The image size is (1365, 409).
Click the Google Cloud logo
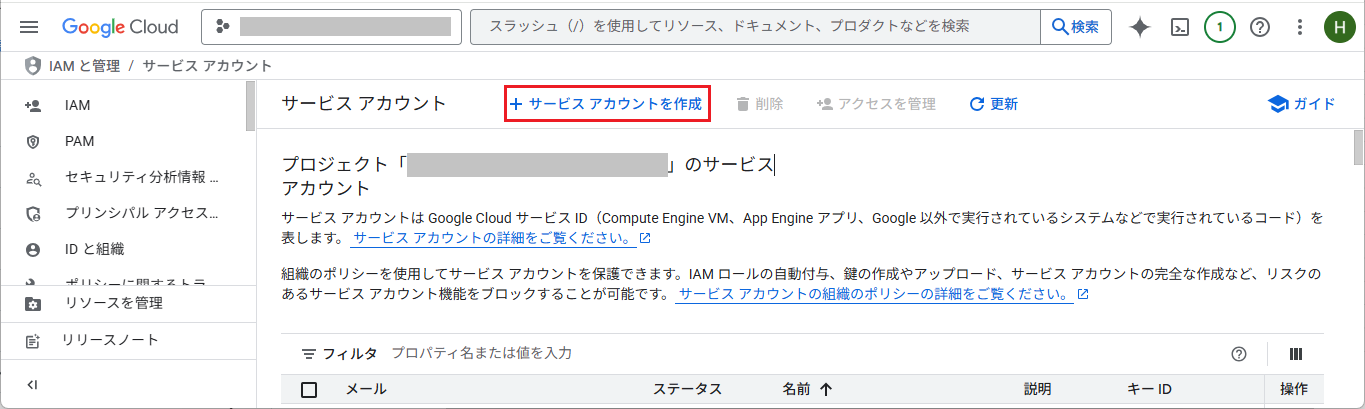coord(120,27)
